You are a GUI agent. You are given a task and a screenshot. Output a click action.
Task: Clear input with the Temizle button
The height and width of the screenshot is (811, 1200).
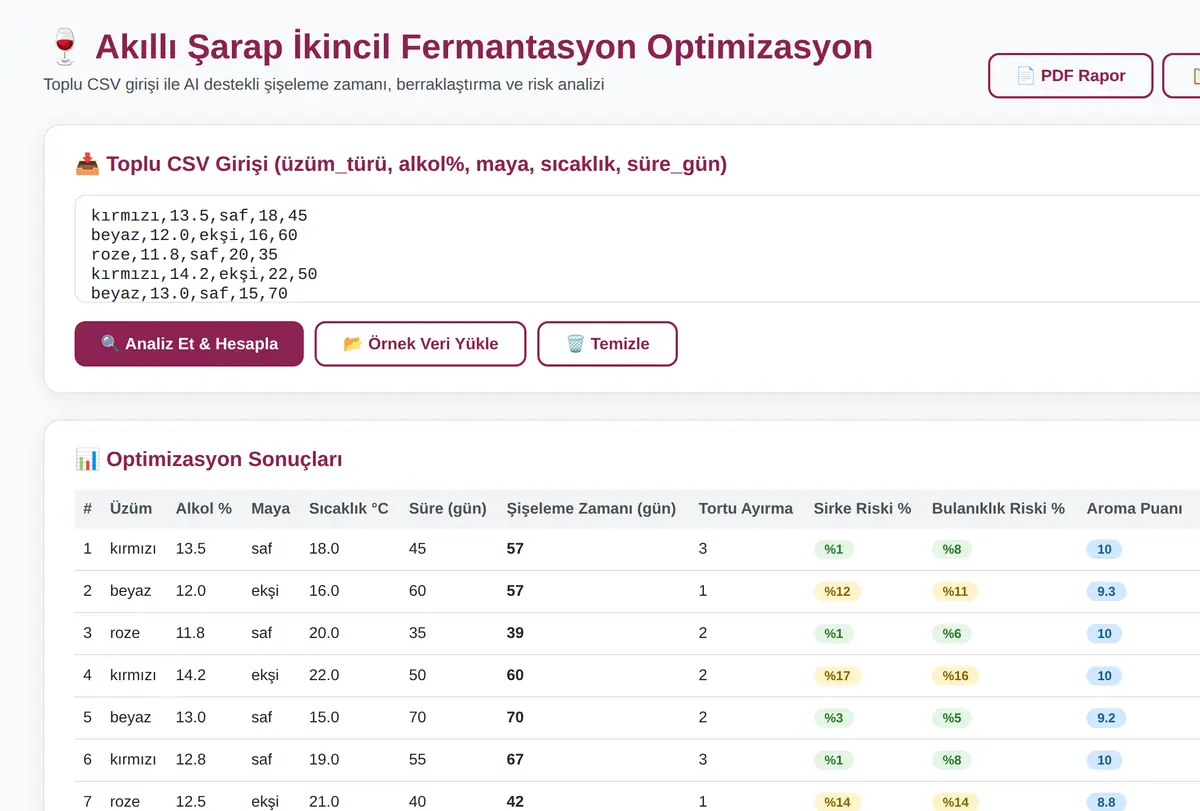tap(607, 344)
